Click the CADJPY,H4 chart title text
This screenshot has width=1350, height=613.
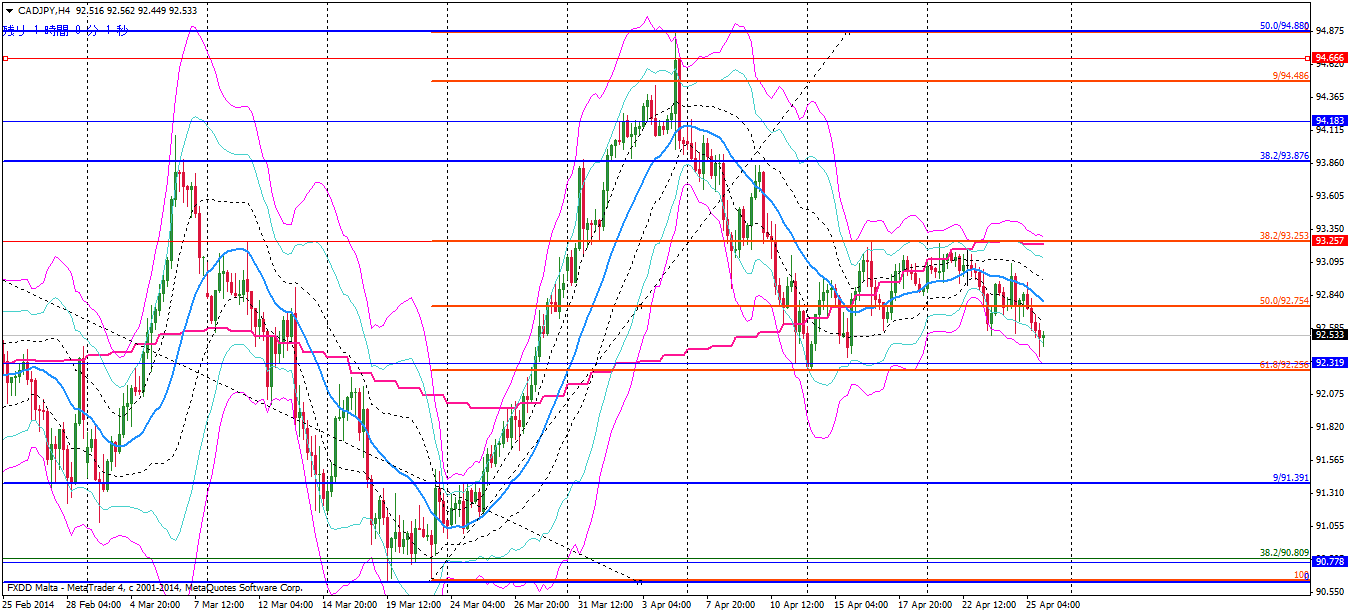[x=43, y=9]
